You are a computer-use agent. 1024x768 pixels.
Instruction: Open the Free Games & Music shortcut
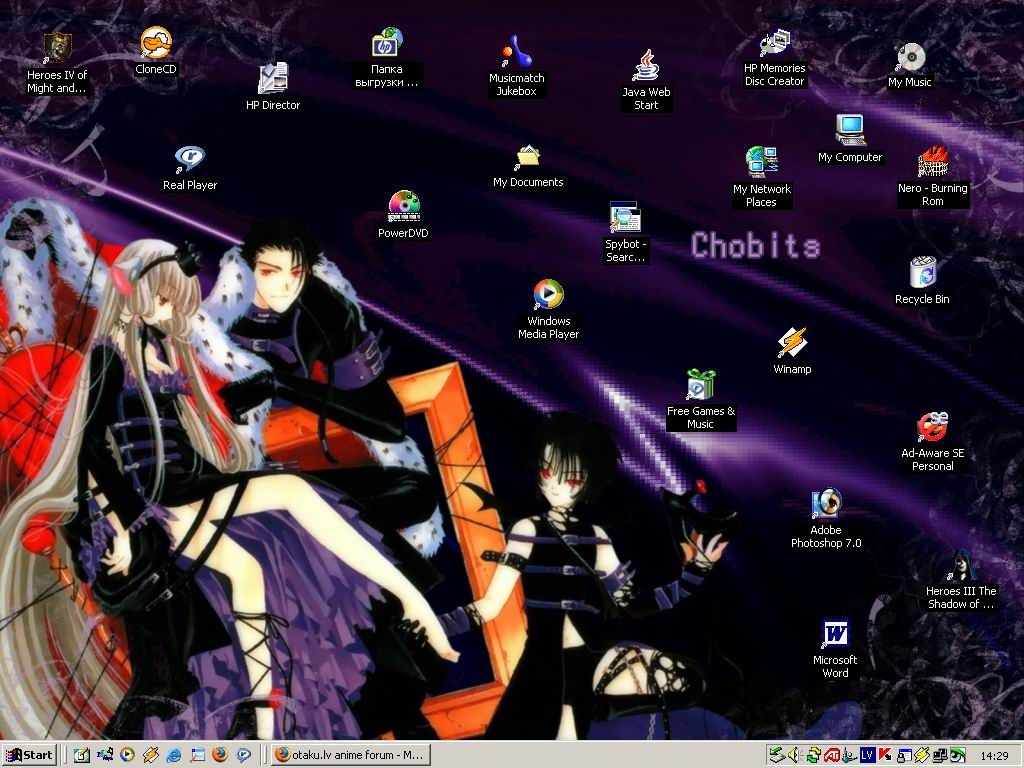(700, 399)
